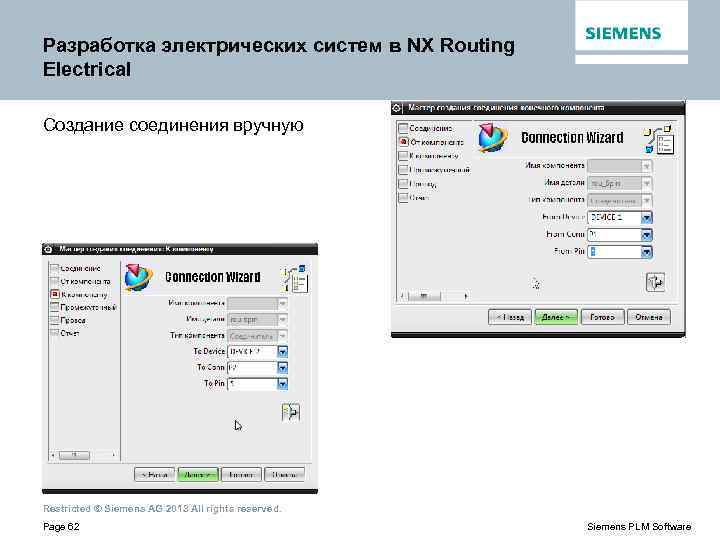The height and width of the screenshot is (540, 720).
Task: Click the title bar gear icon of top-right wizard
Action: (x=397, y=108)
